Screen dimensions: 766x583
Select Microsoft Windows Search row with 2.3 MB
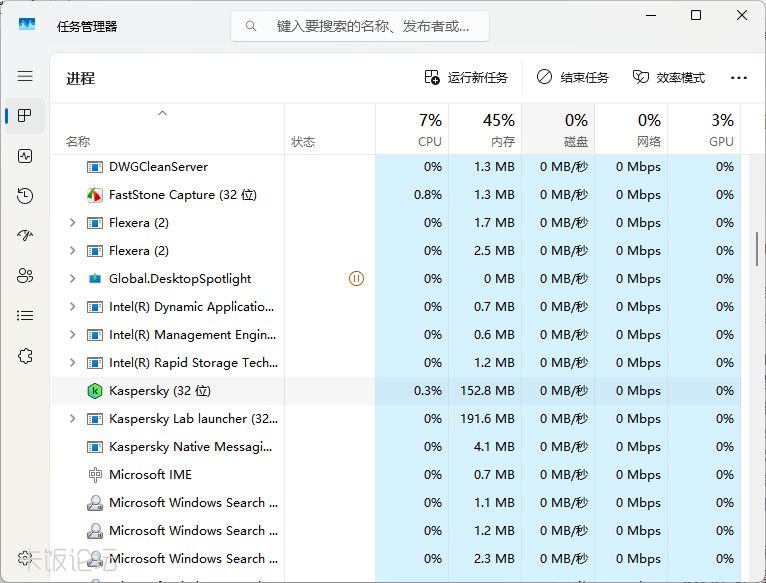click(395, 559)
